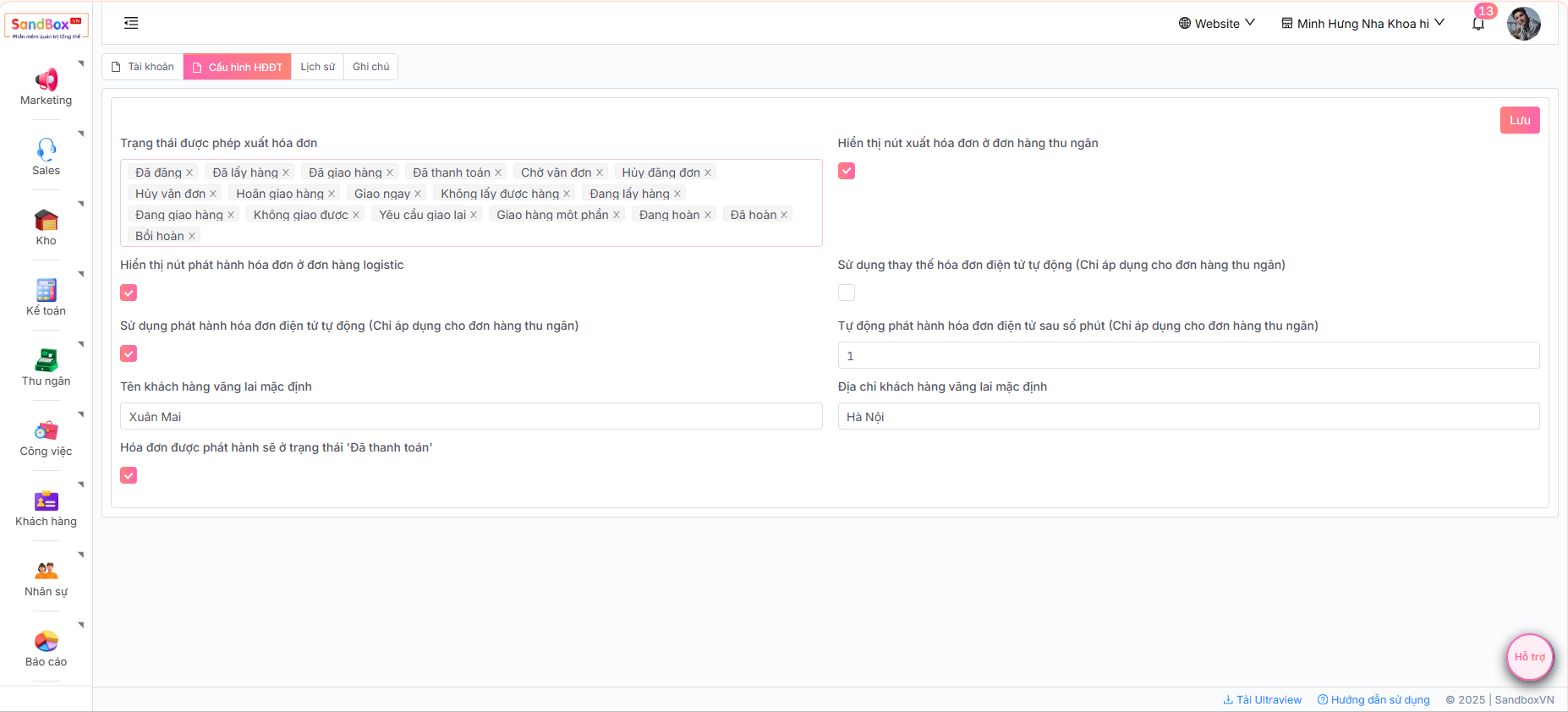Click the Lưu save button
This screenshot has height=712, width=1568.
(x=1519, y=120)
